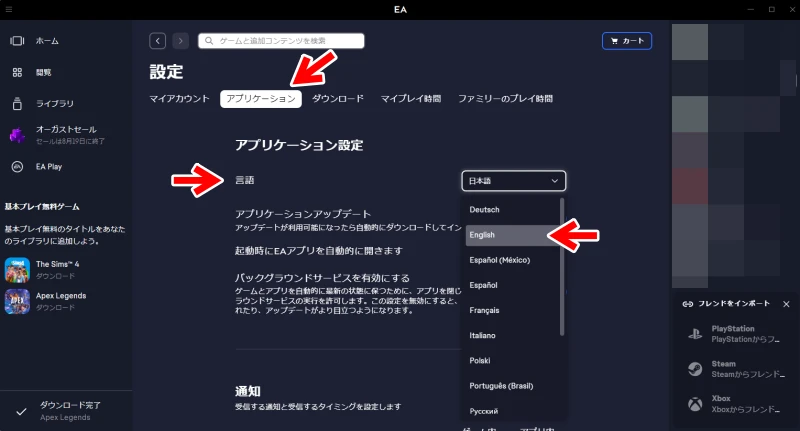Click the cart icon inside Cart button
Screen dimensions: 800x431
coord(614,41)
